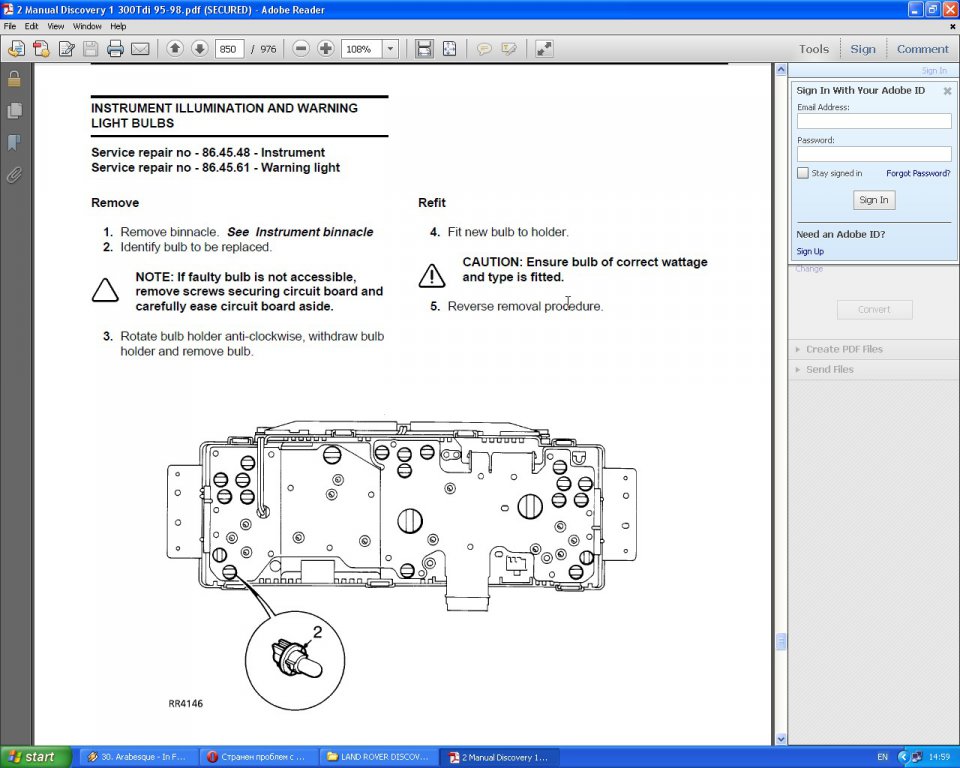
Task: Toggle the Stay signed in checkbox
Action: [x=803, y=173]
